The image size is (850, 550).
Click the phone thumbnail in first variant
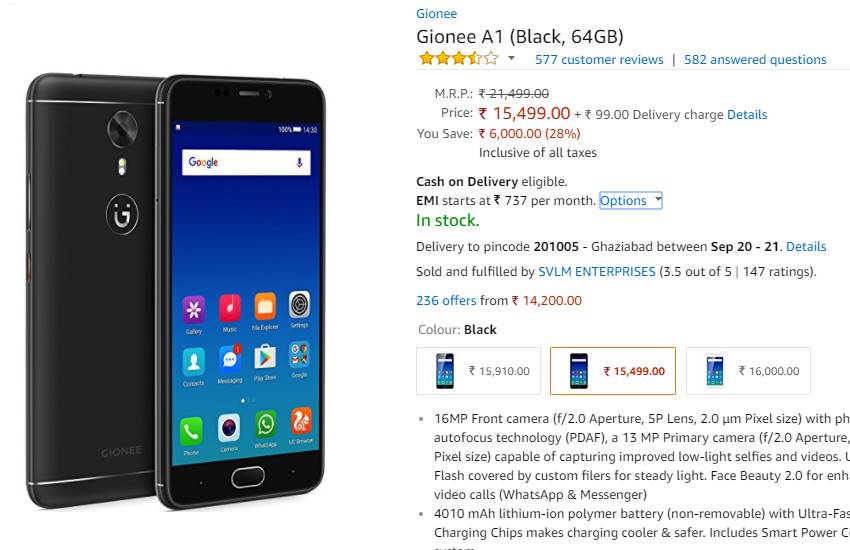445,371
